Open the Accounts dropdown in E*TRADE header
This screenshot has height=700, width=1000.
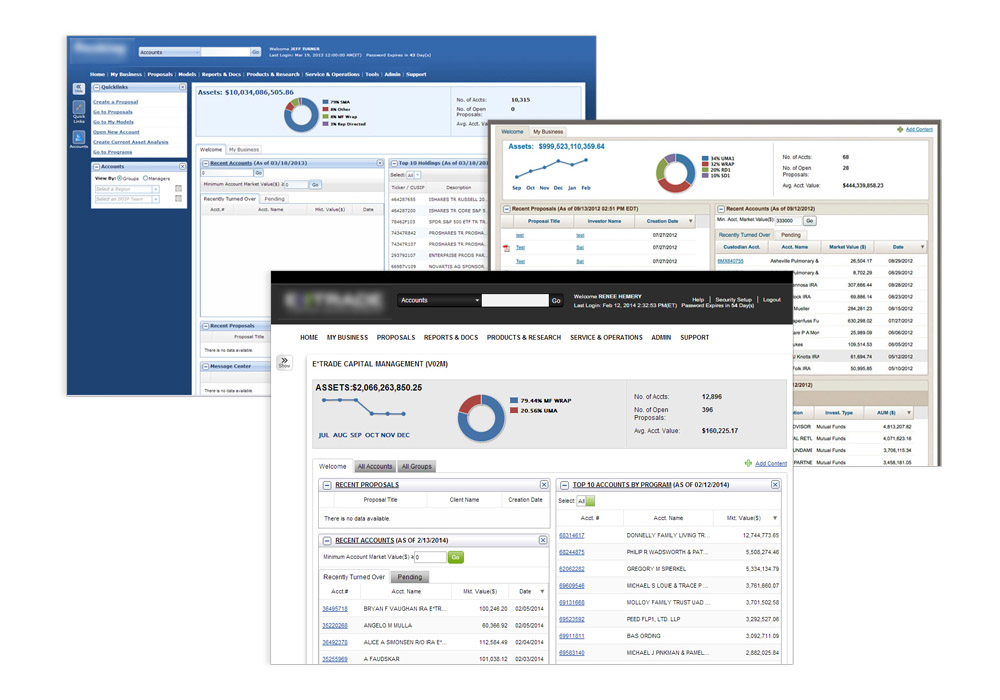click(439, 300)
